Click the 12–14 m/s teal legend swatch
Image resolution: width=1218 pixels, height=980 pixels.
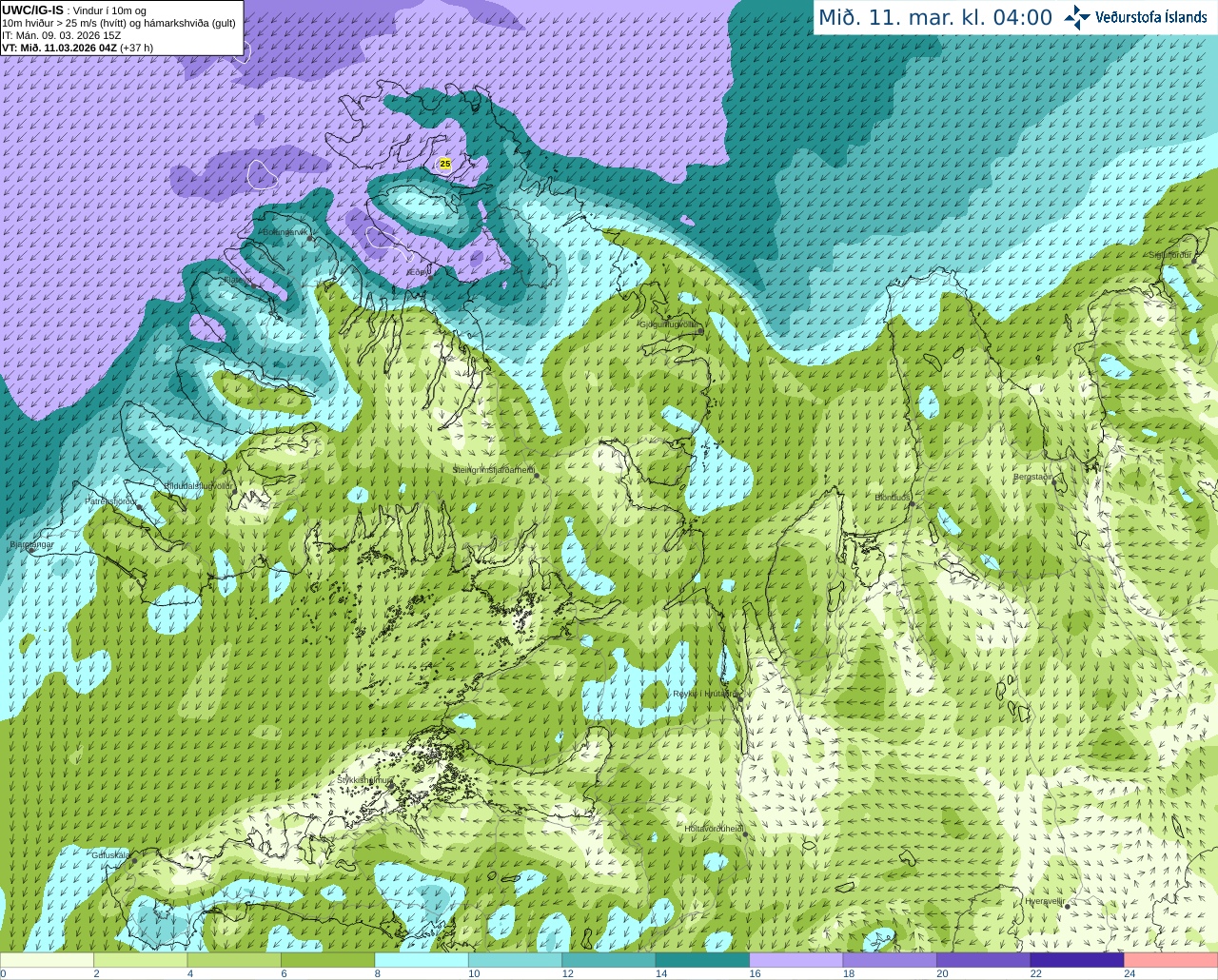(609, 960)
